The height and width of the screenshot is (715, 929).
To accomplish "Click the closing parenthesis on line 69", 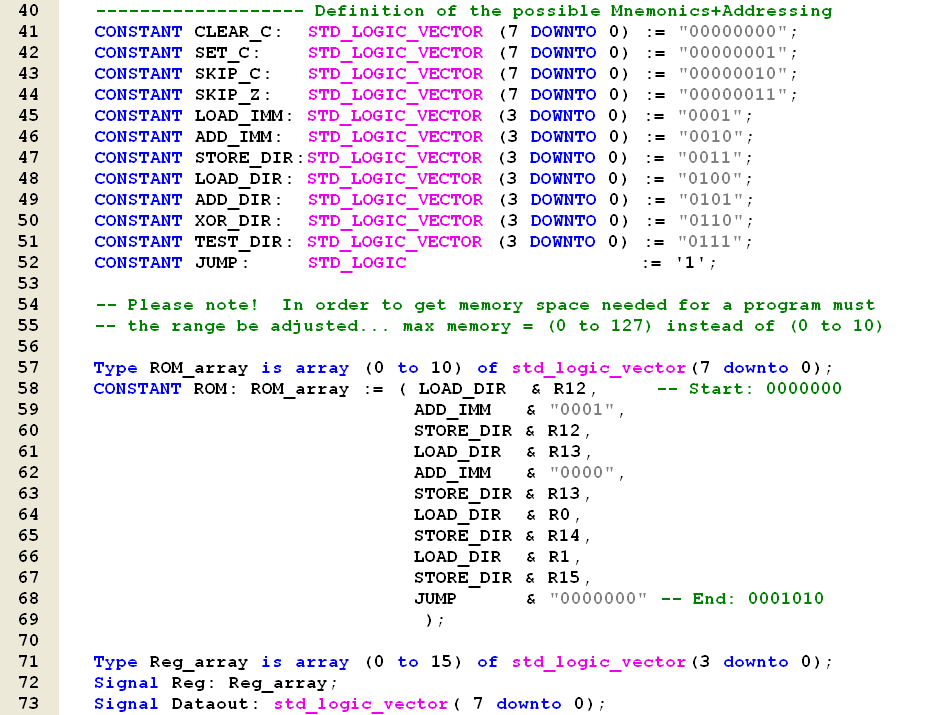I will 430,620.
